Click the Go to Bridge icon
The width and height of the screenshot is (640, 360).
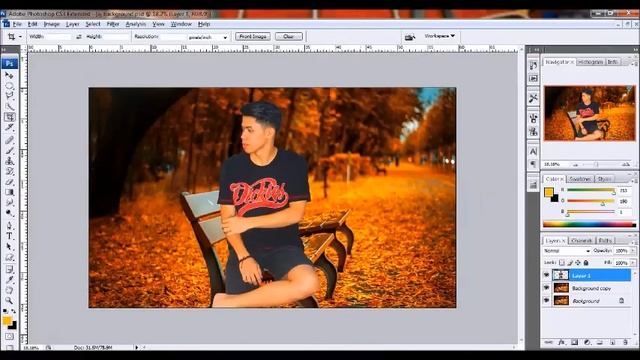410,37
